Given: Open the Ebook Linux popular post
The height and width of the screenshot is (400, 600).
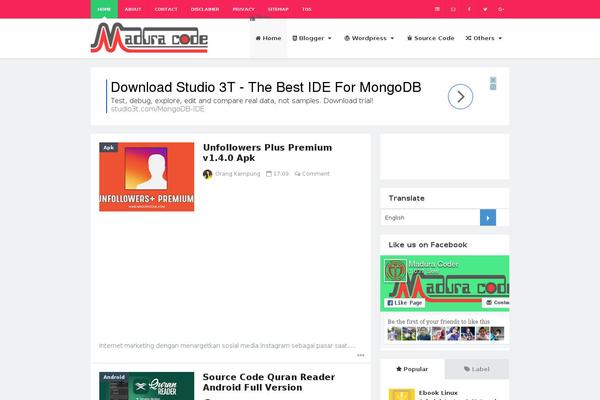Looking at the screenshot, I should coord(438,393).
